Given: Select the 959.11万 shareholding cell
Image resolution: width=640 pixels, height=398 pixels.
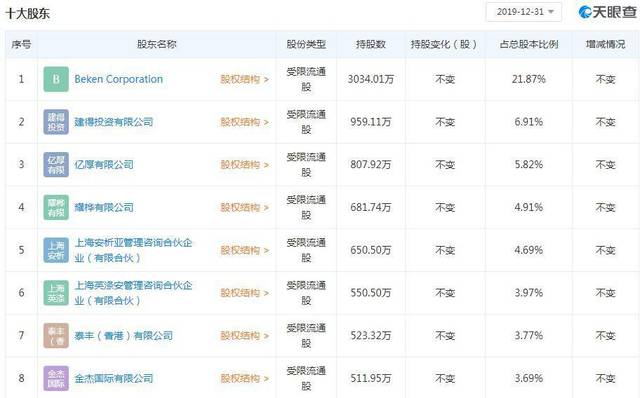Looking at the screenshot, I should point(371,122).
